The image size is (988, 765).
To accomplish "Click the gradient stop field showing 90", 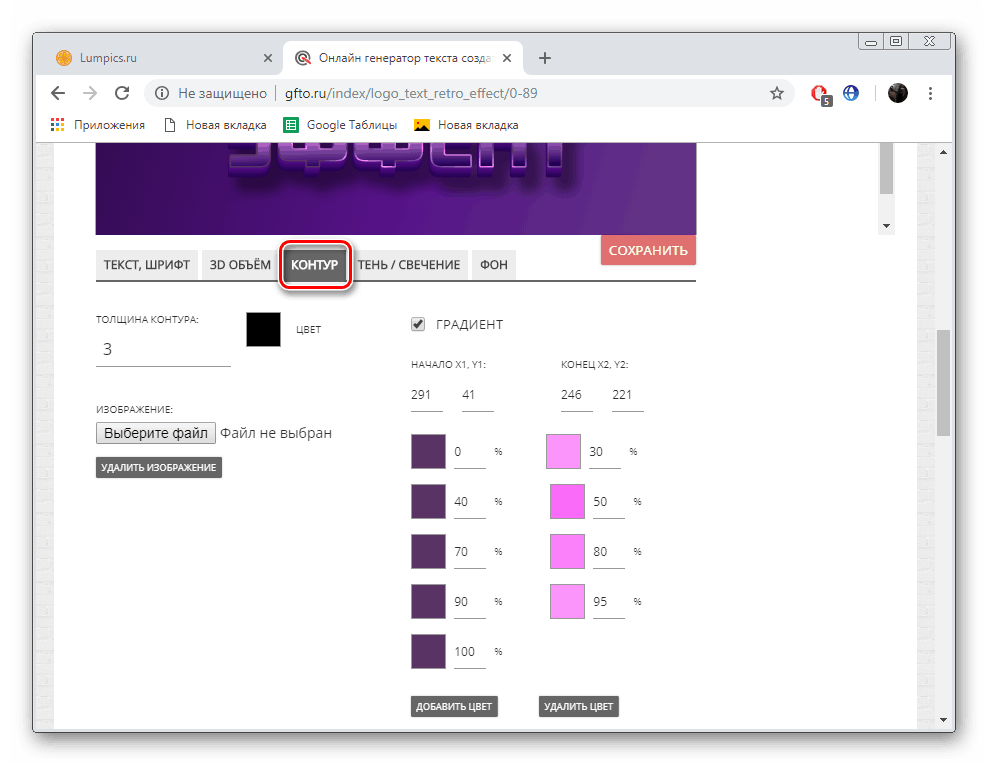I will [470, 602].
